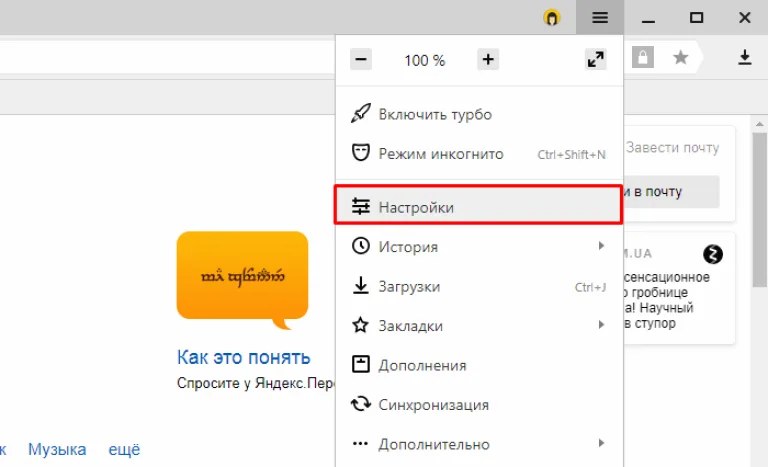Click the 100 % zoom value
768x467 pixels.
(424, 60)
